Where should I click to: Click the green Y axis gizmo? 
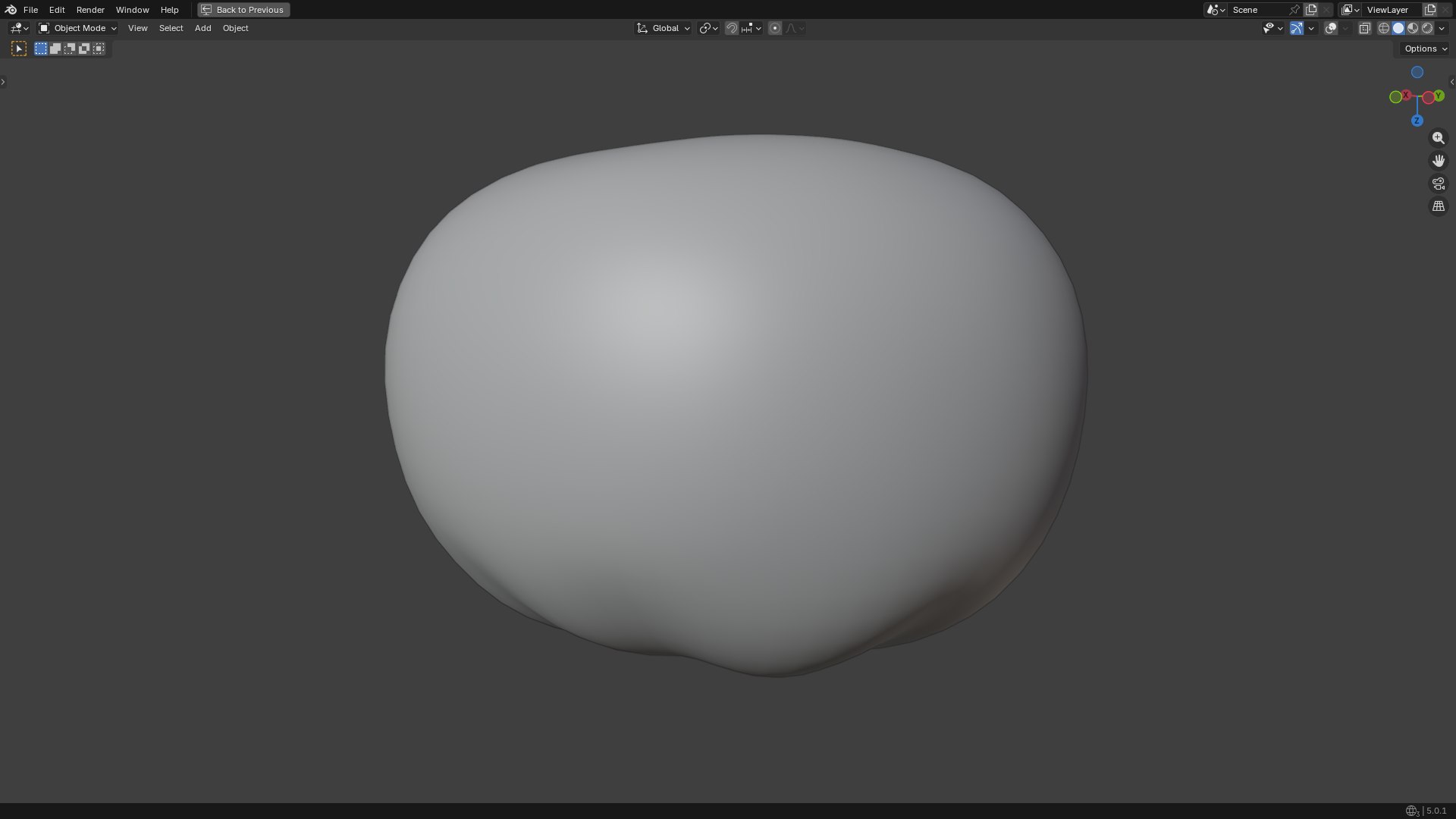tap(1439, 96)
